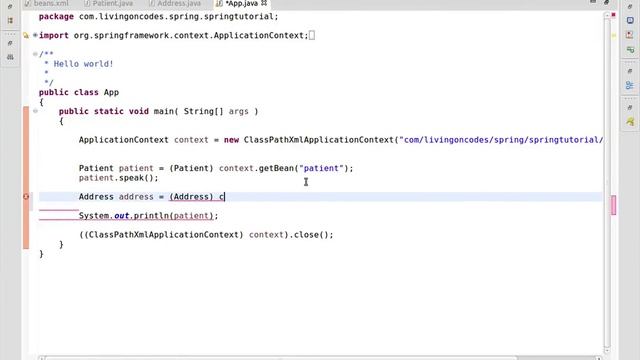Click the (Address) cast on the highlighted line

point(191,197)
